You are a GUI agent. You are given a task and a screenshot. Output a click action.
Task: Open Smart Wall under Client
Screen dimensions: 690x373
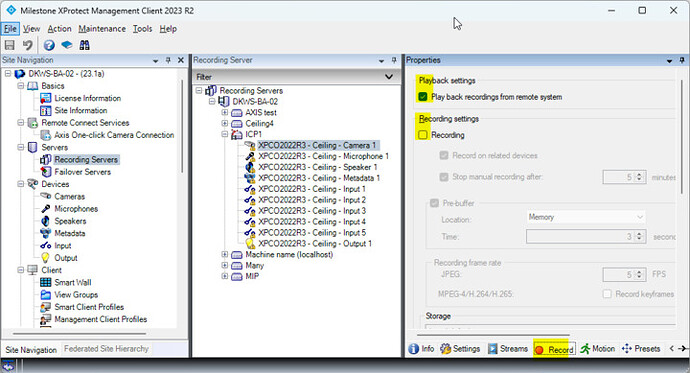pos(73,282)
